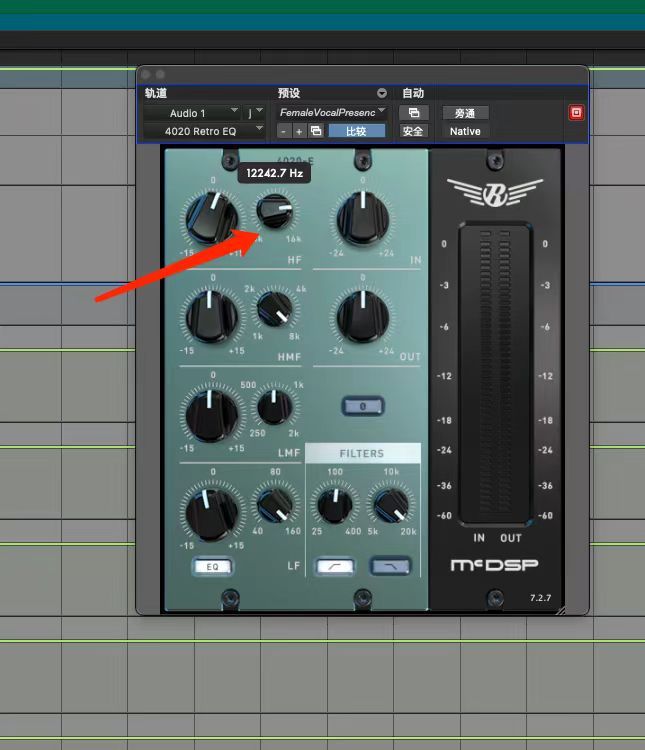Toggle the low-pass filter button
Screen dimensions: 645x750
[x=391, y=566]
